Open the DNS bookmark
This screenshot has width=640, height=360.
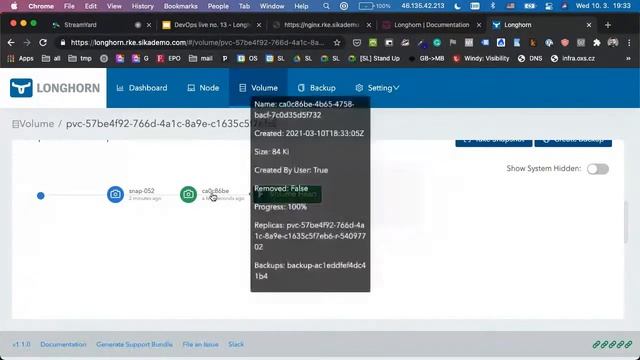pos(530,58)
